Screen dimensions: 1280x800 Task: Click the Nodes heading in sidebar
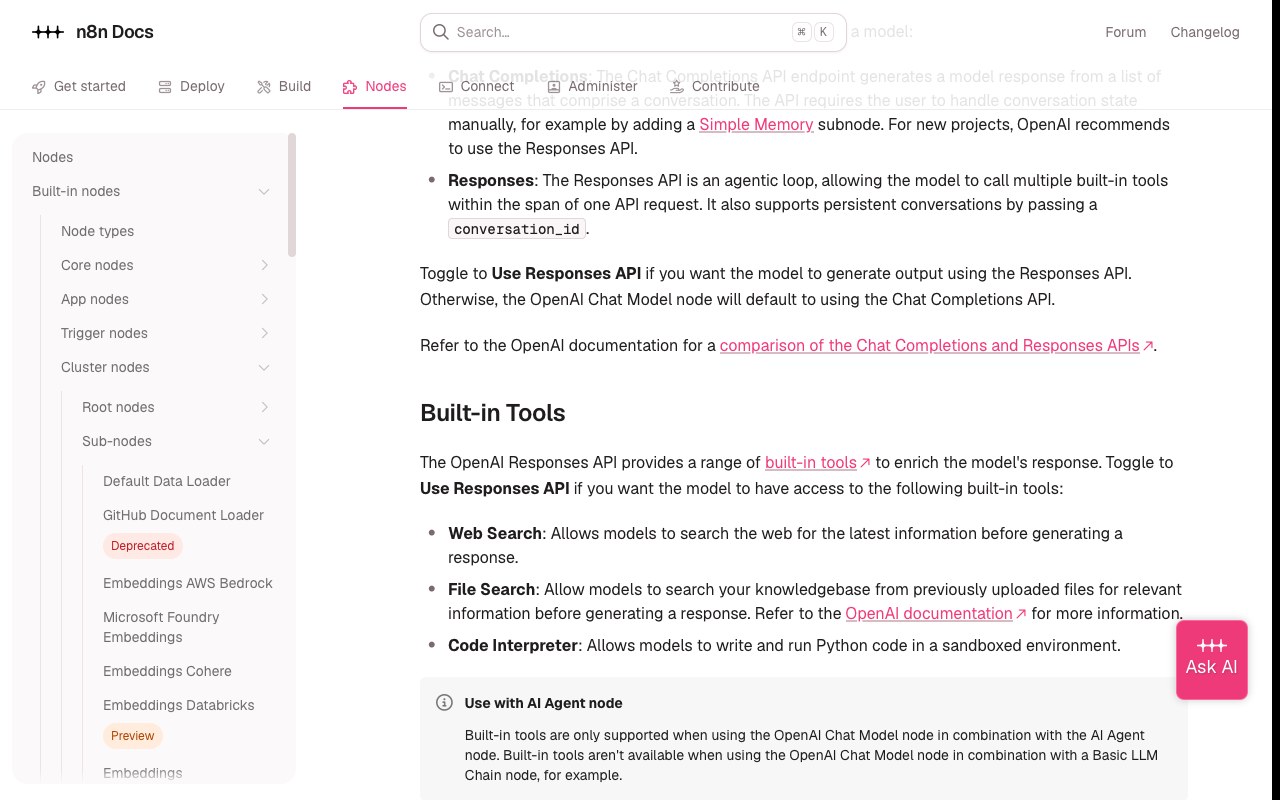click(x=52, y=157)
